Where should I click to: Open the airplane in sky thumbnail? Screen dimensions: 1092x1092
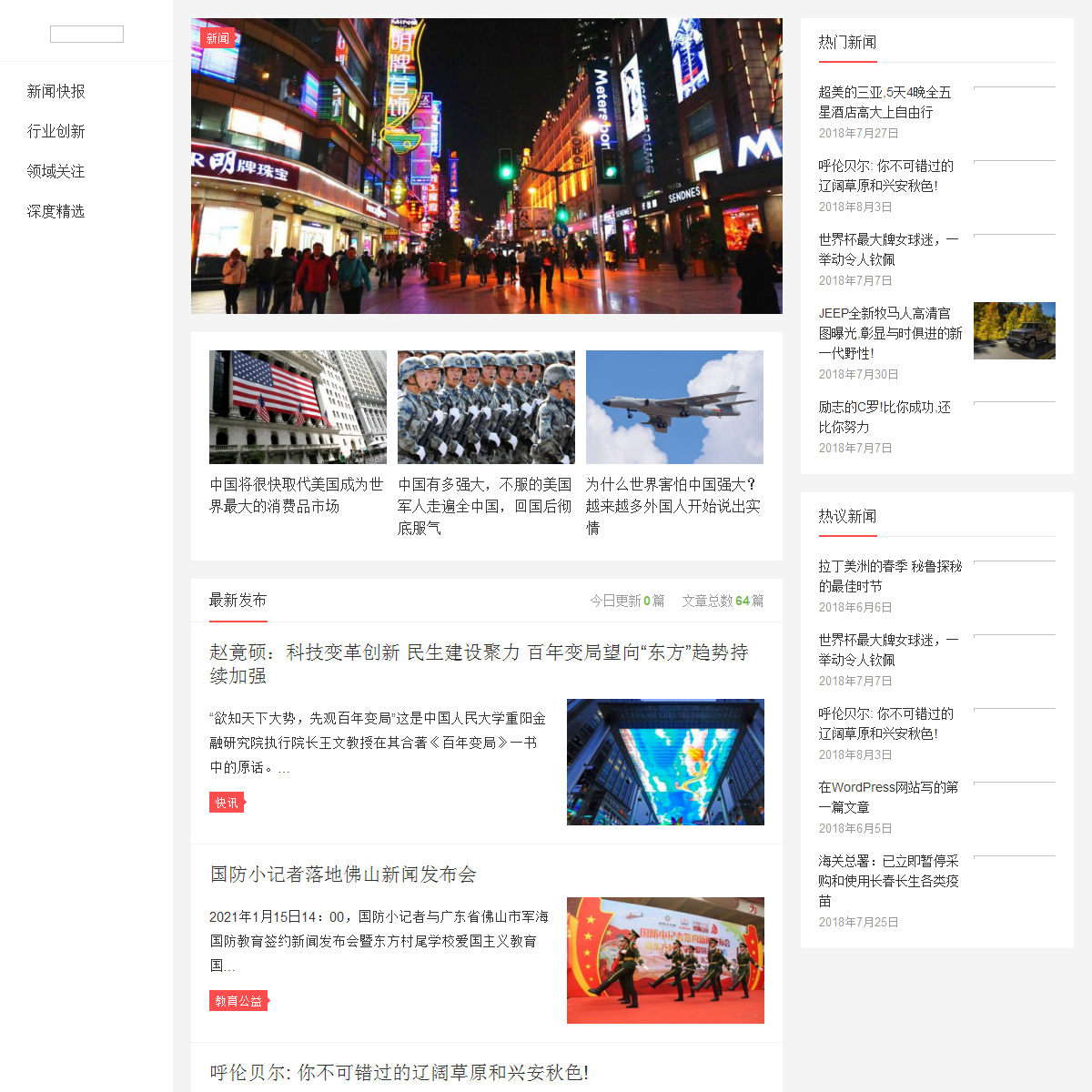click(674, 407)
